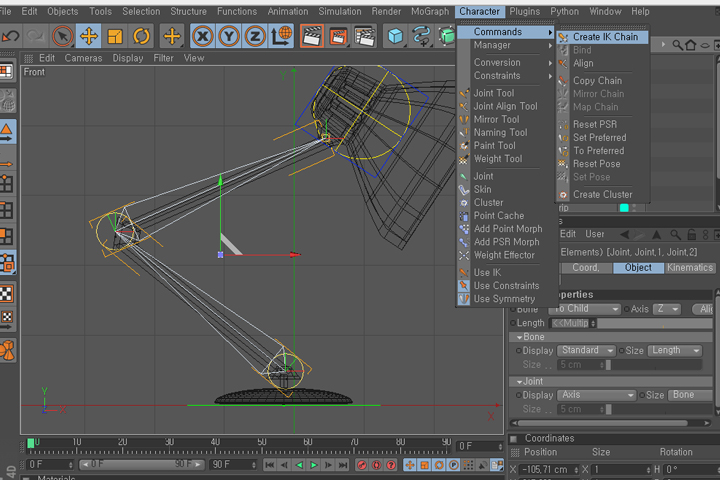Click the Position X input field
This screenshot has width=720, height=480.
coord(550,470)
